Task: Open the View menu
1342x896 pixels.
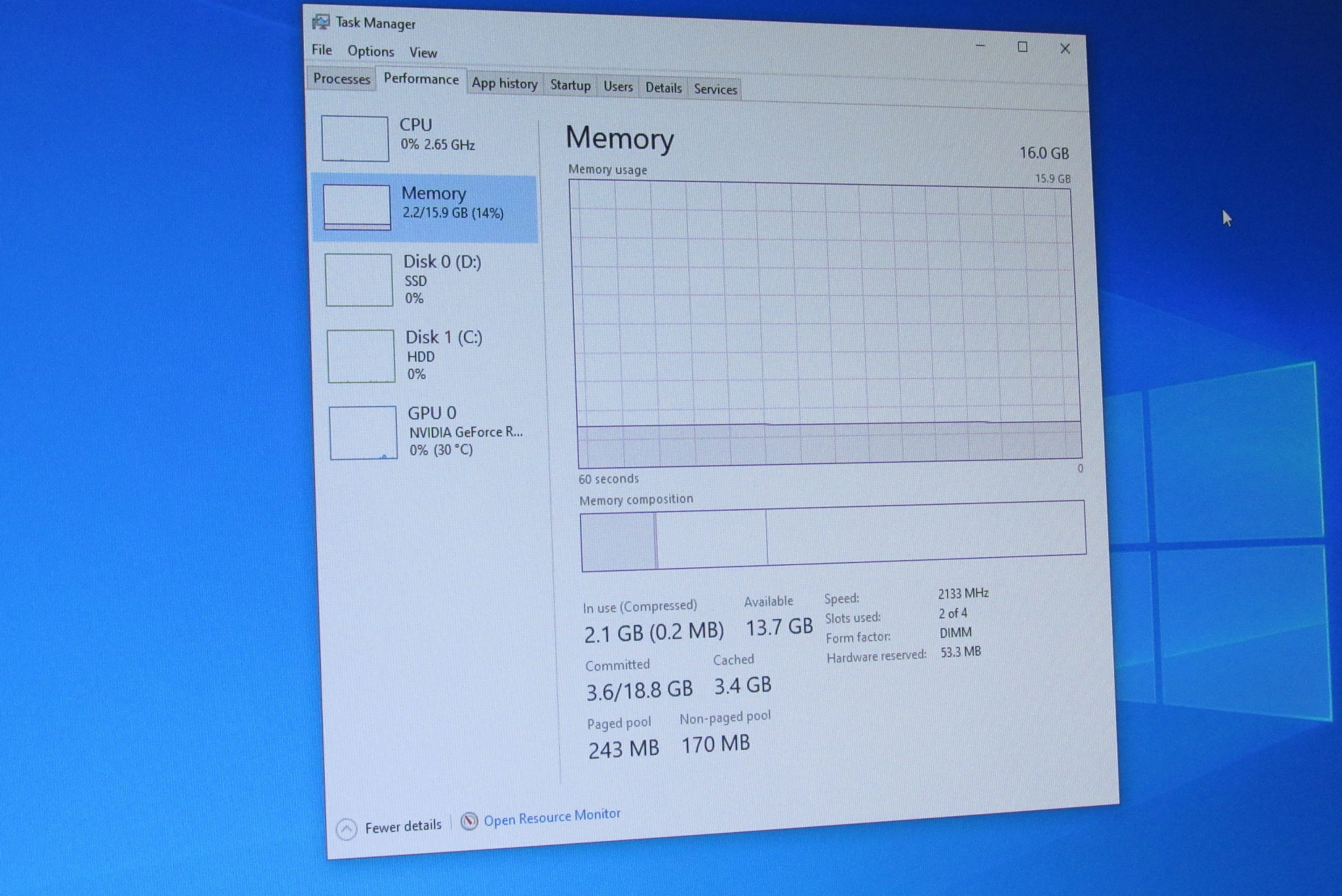Action: pos(423,52)
